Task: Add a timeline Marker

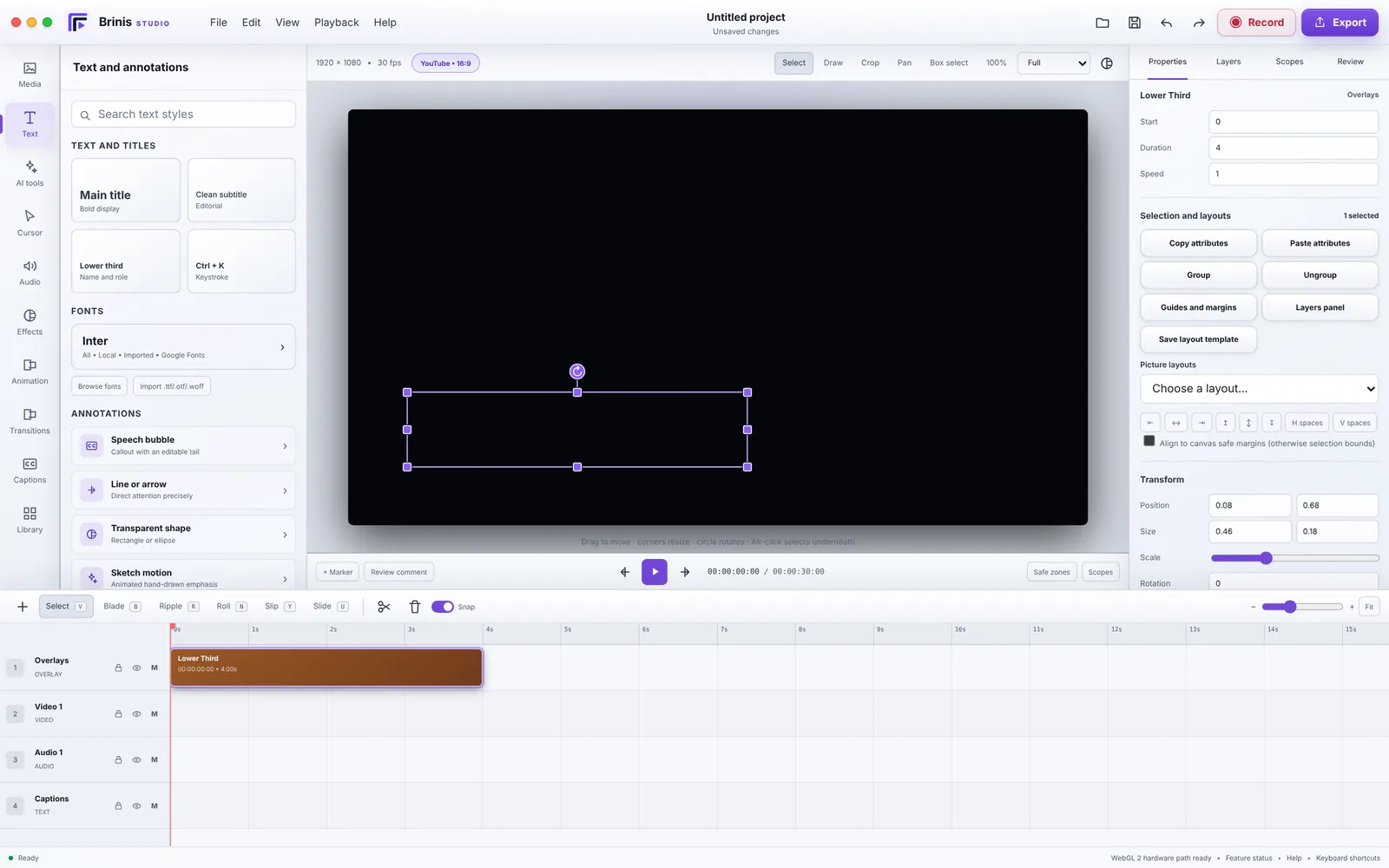Action: 338,572
